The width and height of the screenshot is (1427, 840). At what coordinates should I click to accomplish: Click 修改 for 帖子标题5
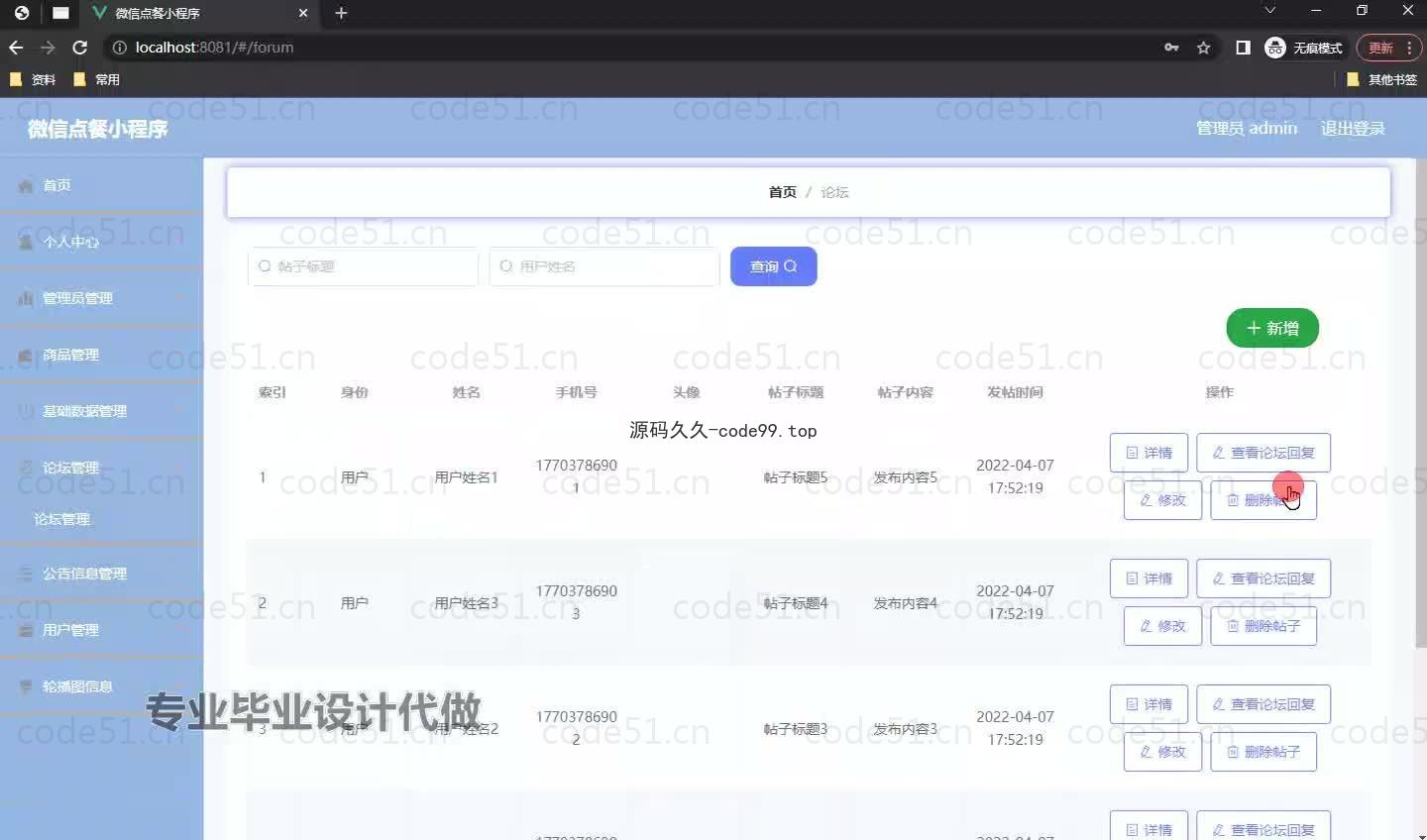(x=1162, y=500)
